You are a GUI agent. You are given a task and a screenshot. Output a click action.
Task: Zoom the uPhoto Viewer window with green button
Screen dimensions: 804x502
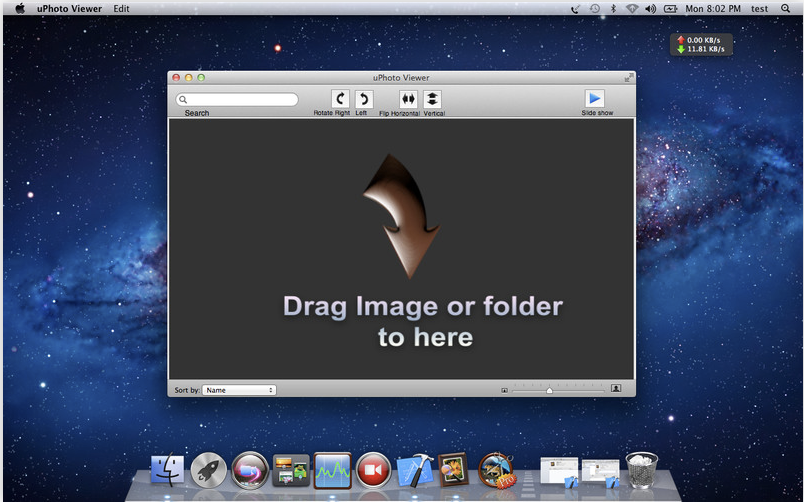[201, 77]
